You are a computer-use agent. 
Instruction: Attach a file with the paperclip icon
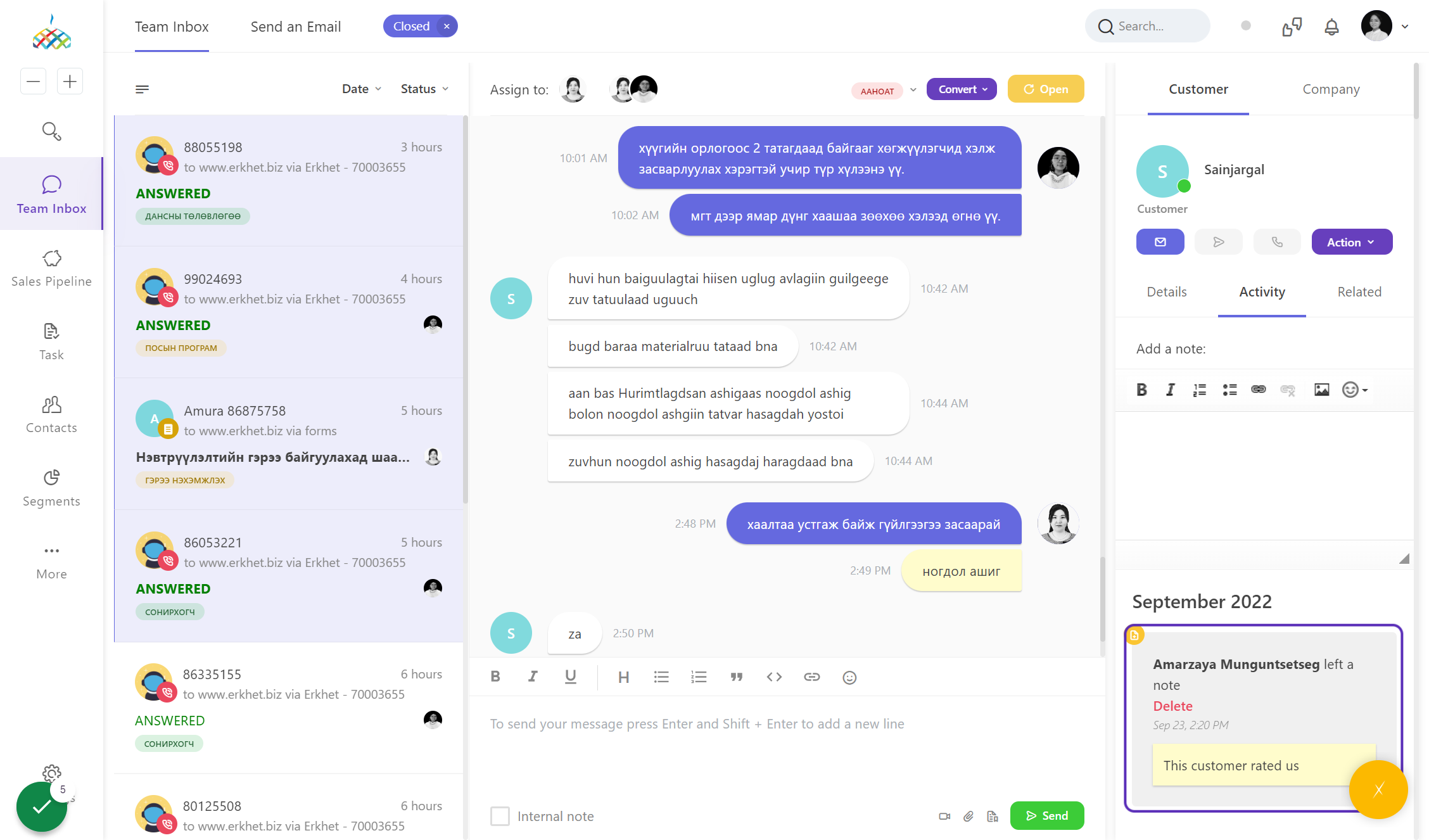(969, 816)
